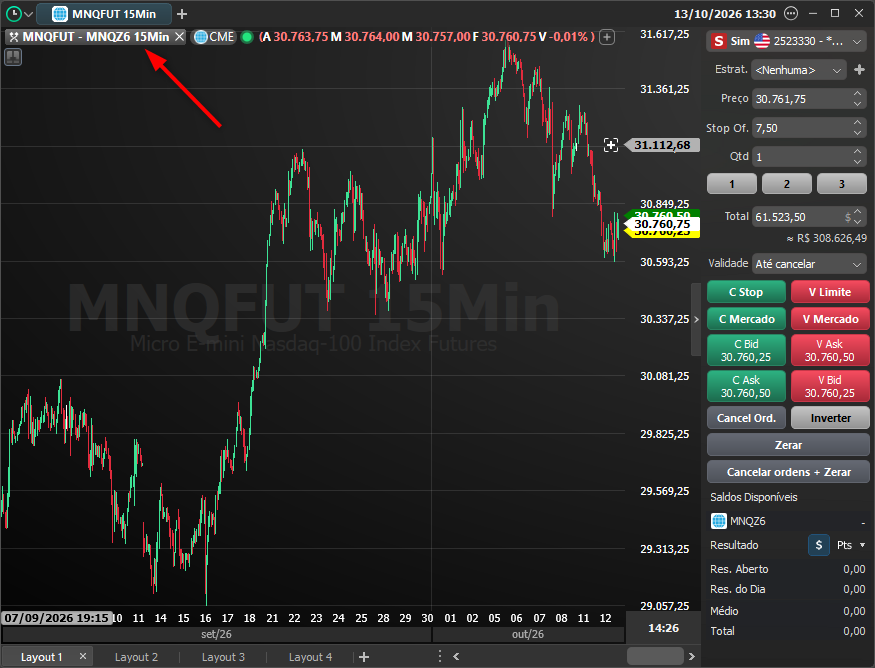The width and height of the screenshot is (875, 668).
Task: Add a new strategy with the plus icon
Action: [x=859, y=70]
